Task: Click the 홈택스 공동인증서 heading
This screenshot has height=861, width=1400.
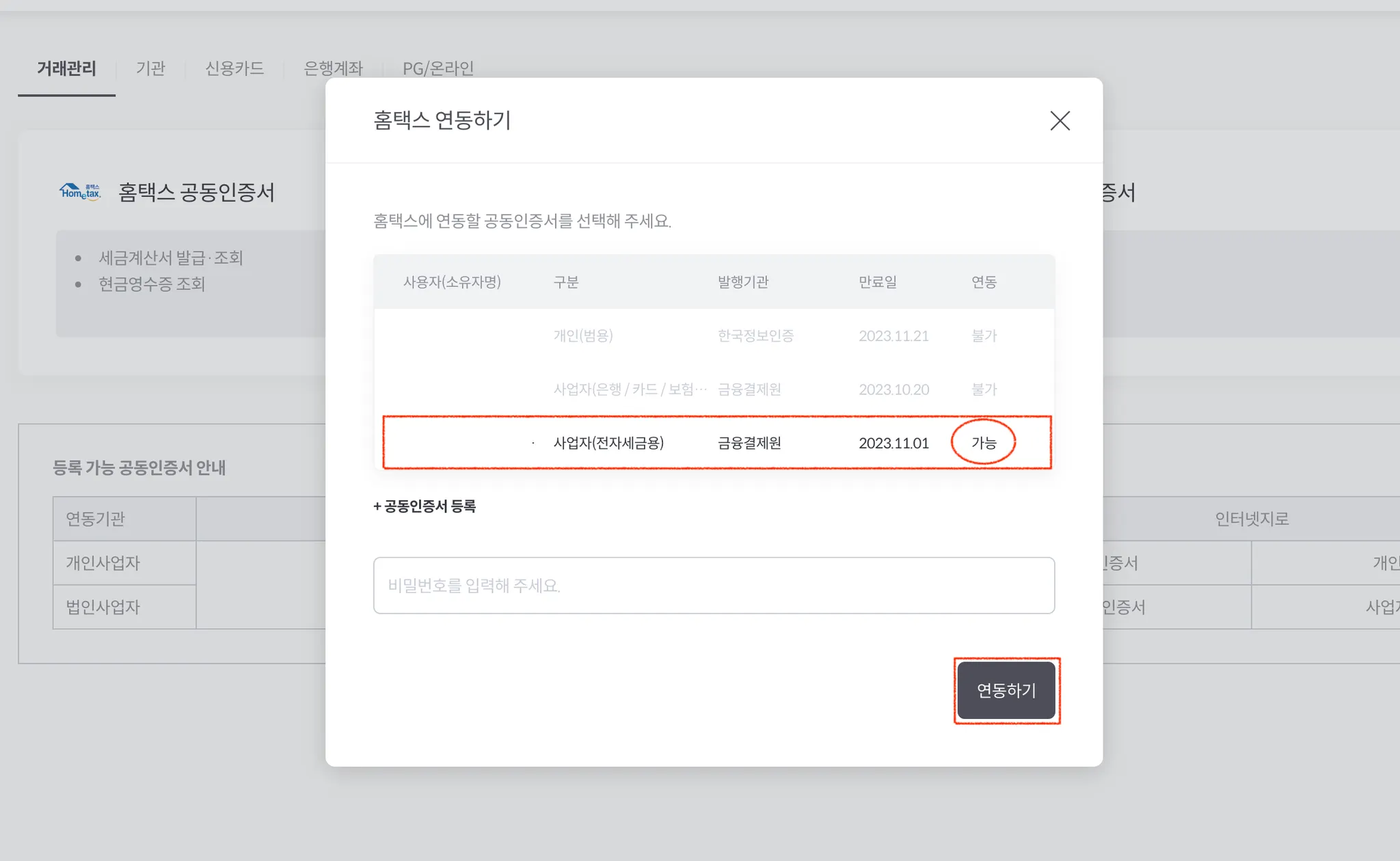Action: 196,193
